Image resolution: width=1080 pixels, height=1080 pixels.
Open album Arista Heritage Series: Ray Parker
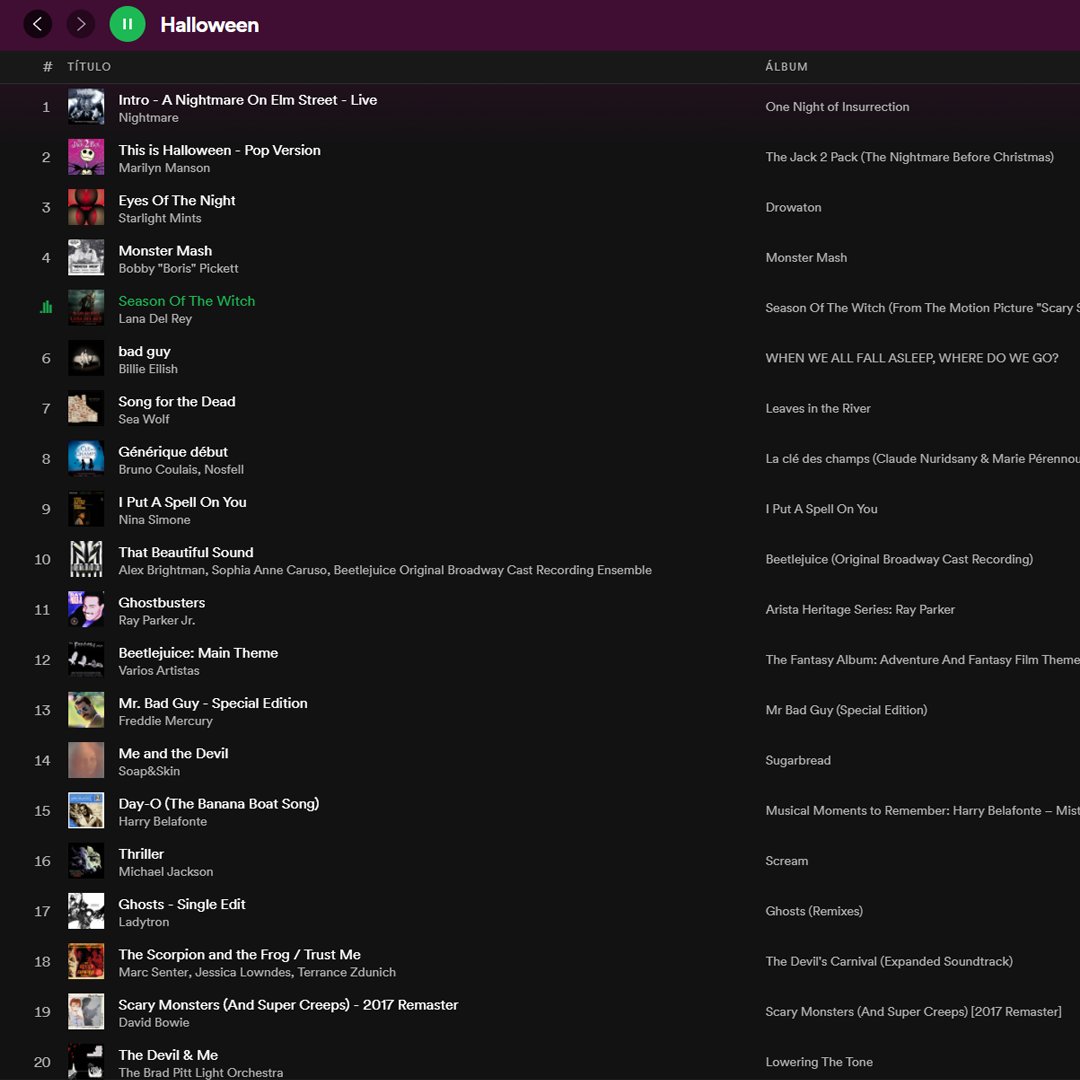860,610
